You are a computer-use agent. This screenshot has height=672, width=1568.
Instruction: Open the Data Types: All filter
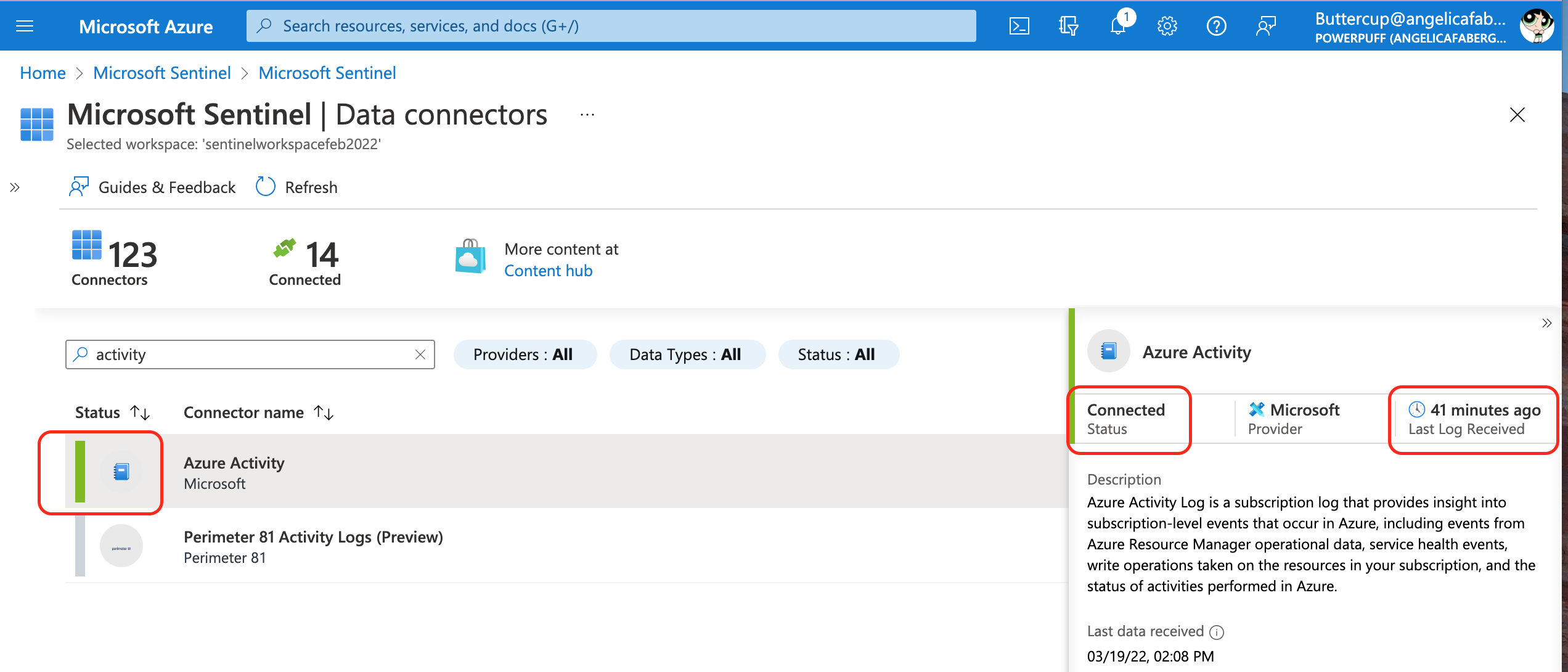(687, 354)
